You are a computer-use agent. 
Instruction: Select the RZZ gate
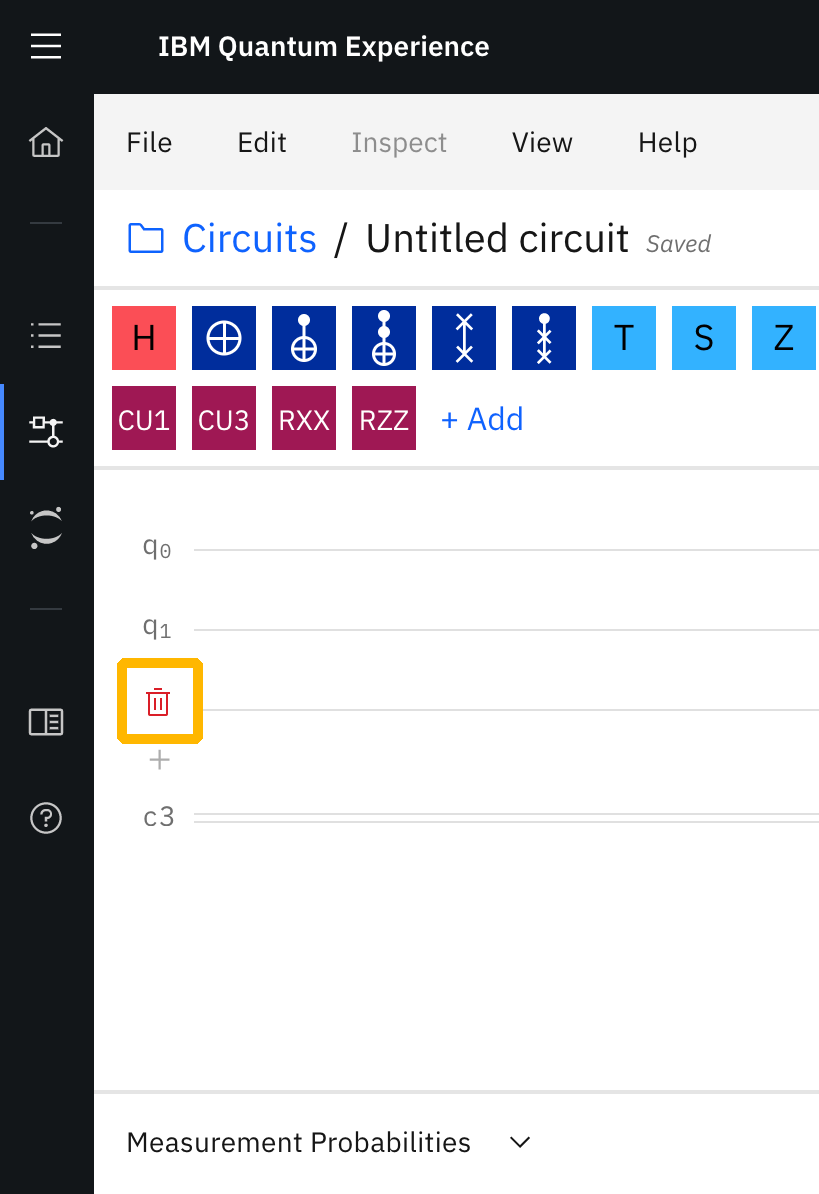[384, 418]
